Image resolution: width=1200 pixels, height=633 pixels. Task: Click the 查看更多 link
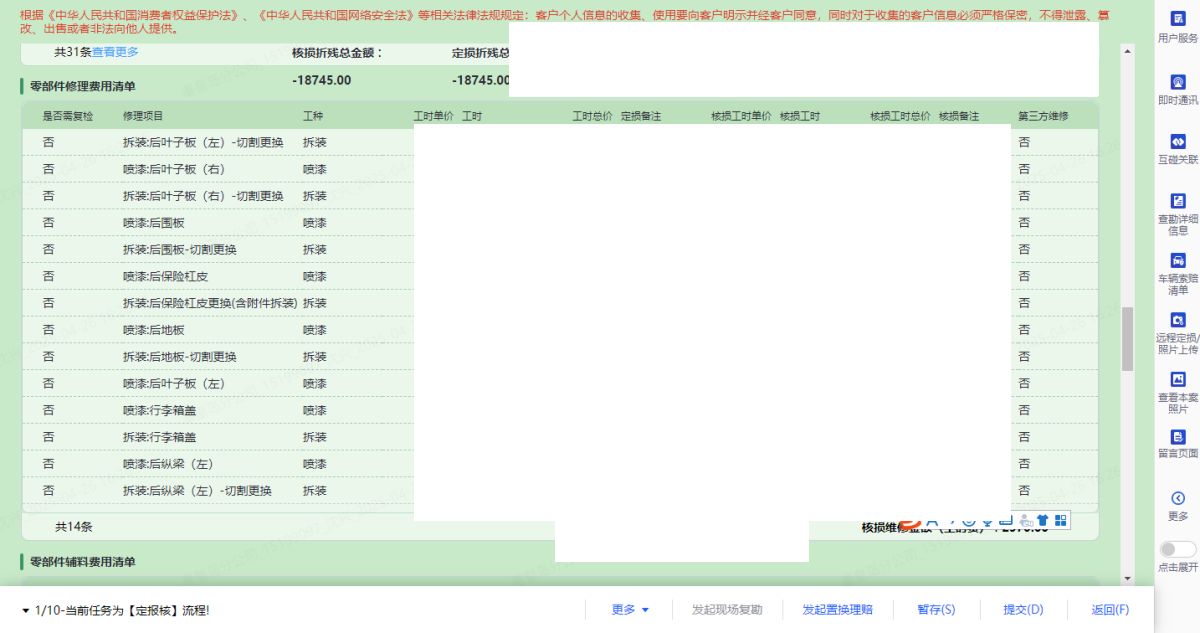click(115, 52)
